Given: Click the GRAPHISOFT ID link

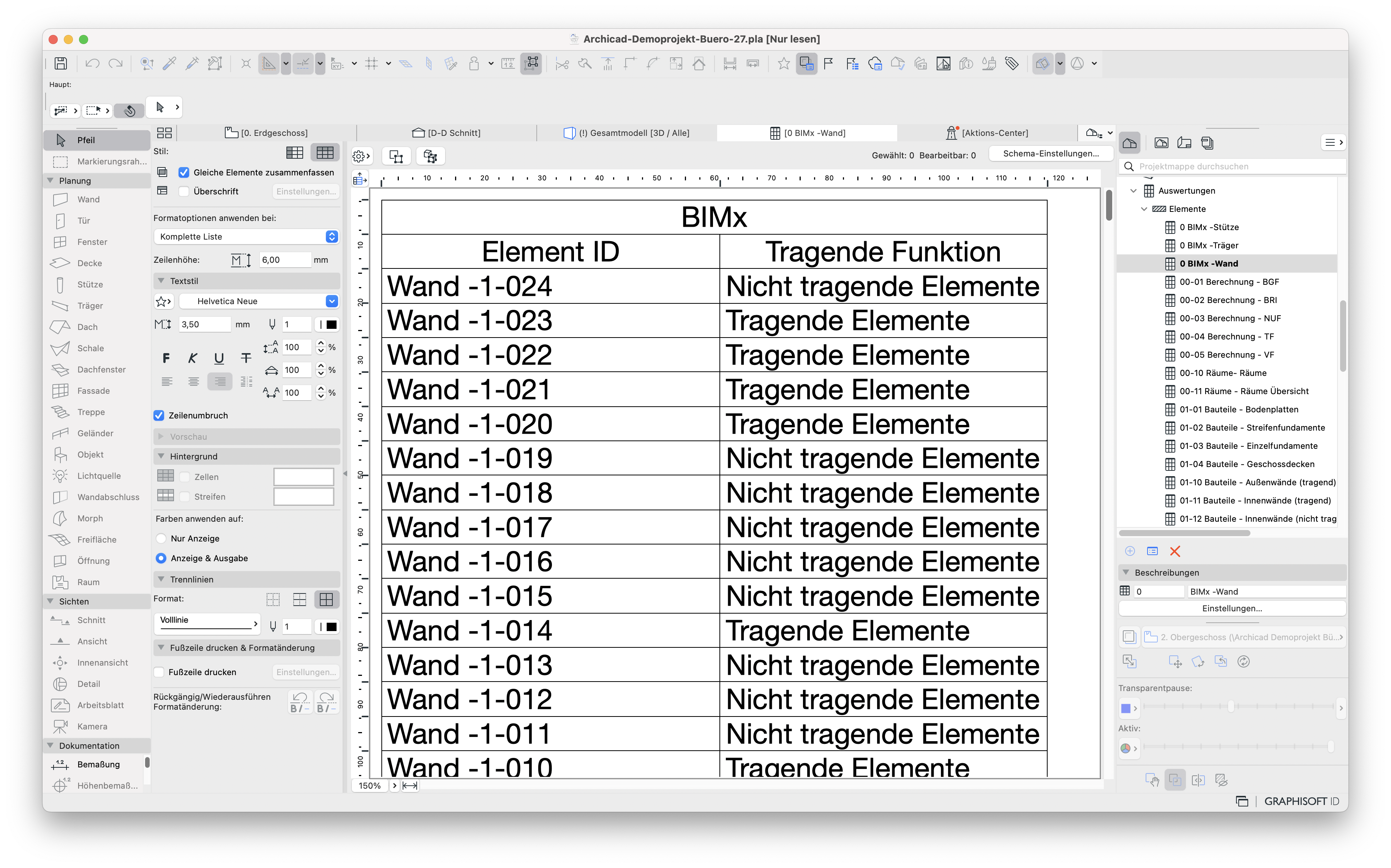Looking at the screenshot, I should (1301, 801).
